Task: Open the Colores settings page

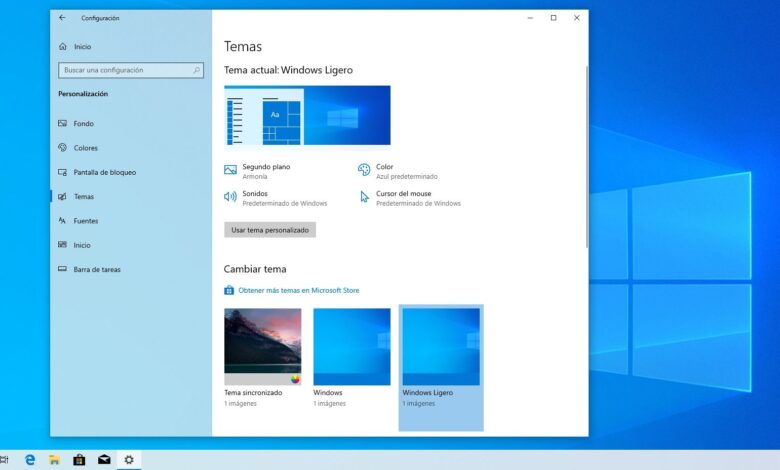Action: [x=86, y=148]
